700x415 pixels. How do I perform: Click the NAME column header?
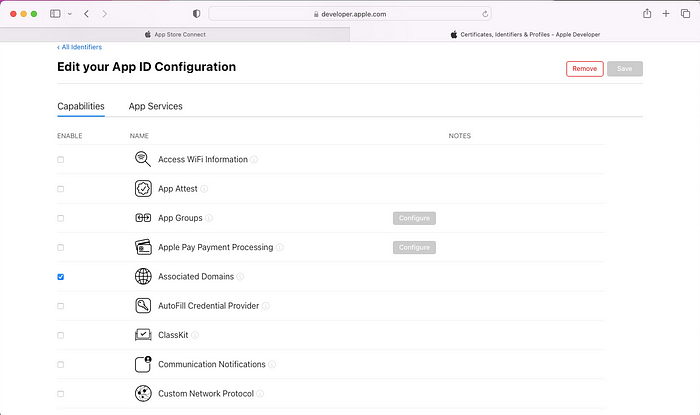point(139,136)
